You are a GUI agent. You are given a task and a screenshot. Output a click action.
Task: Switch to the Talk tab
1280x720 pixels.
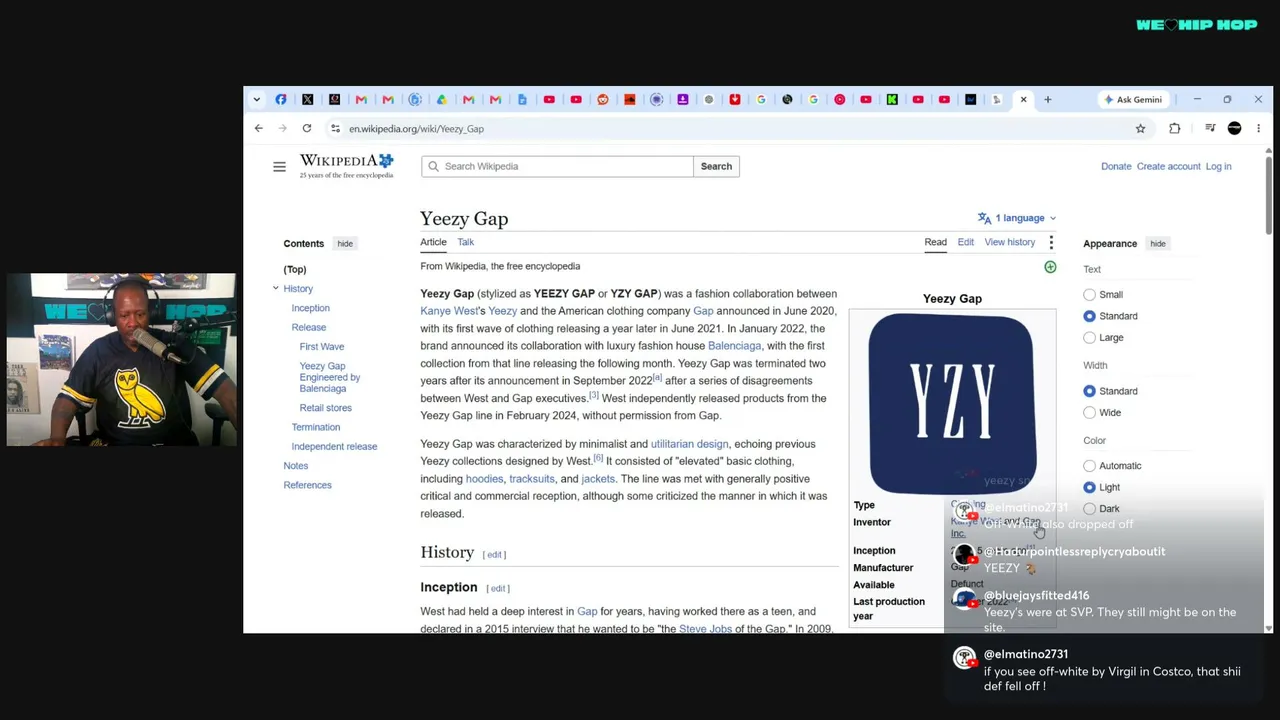pyautogui.click(x=466, y=242)
